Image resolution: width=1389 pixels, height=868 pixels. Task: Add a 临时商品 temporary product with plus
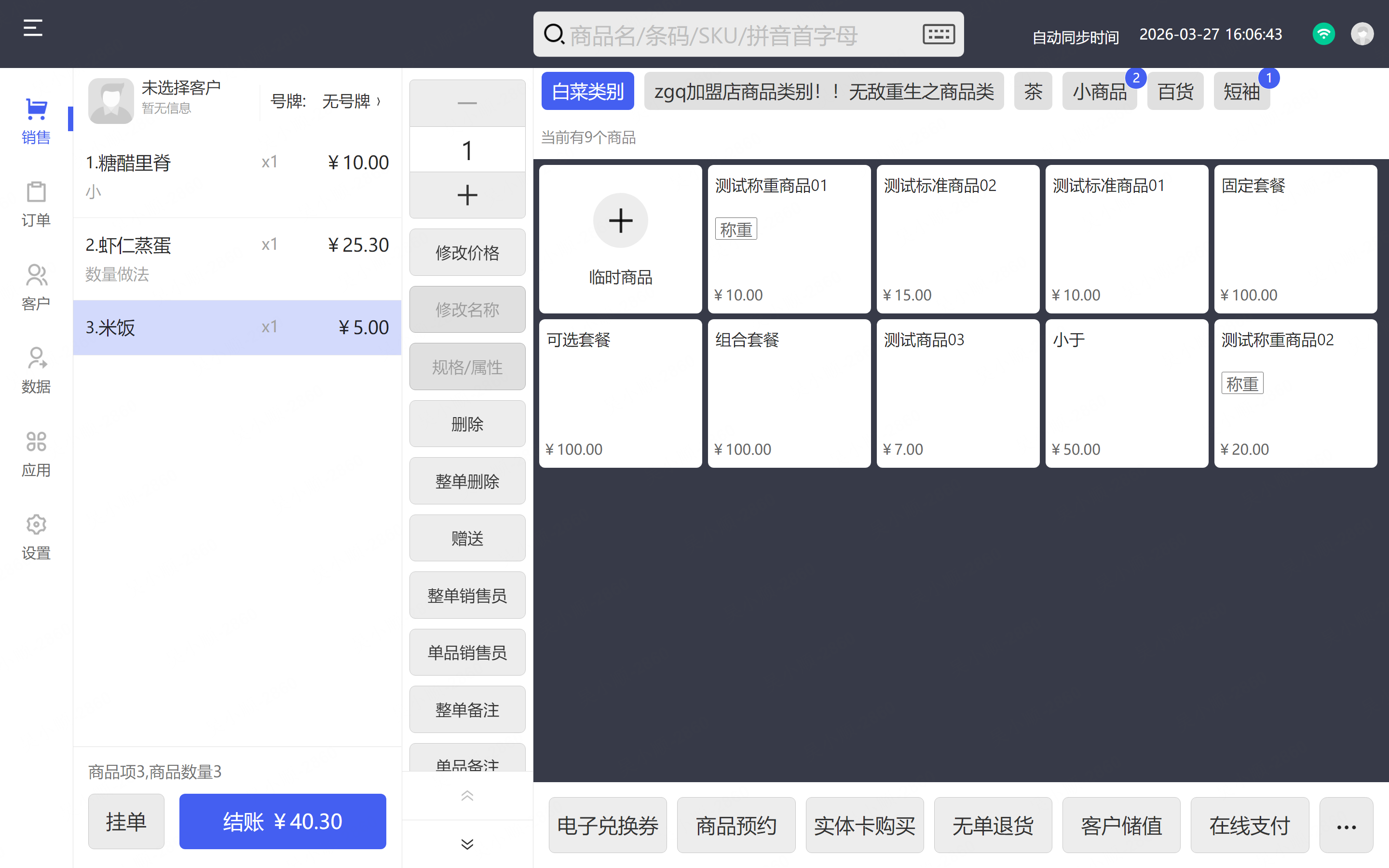[x=620, y=221]
